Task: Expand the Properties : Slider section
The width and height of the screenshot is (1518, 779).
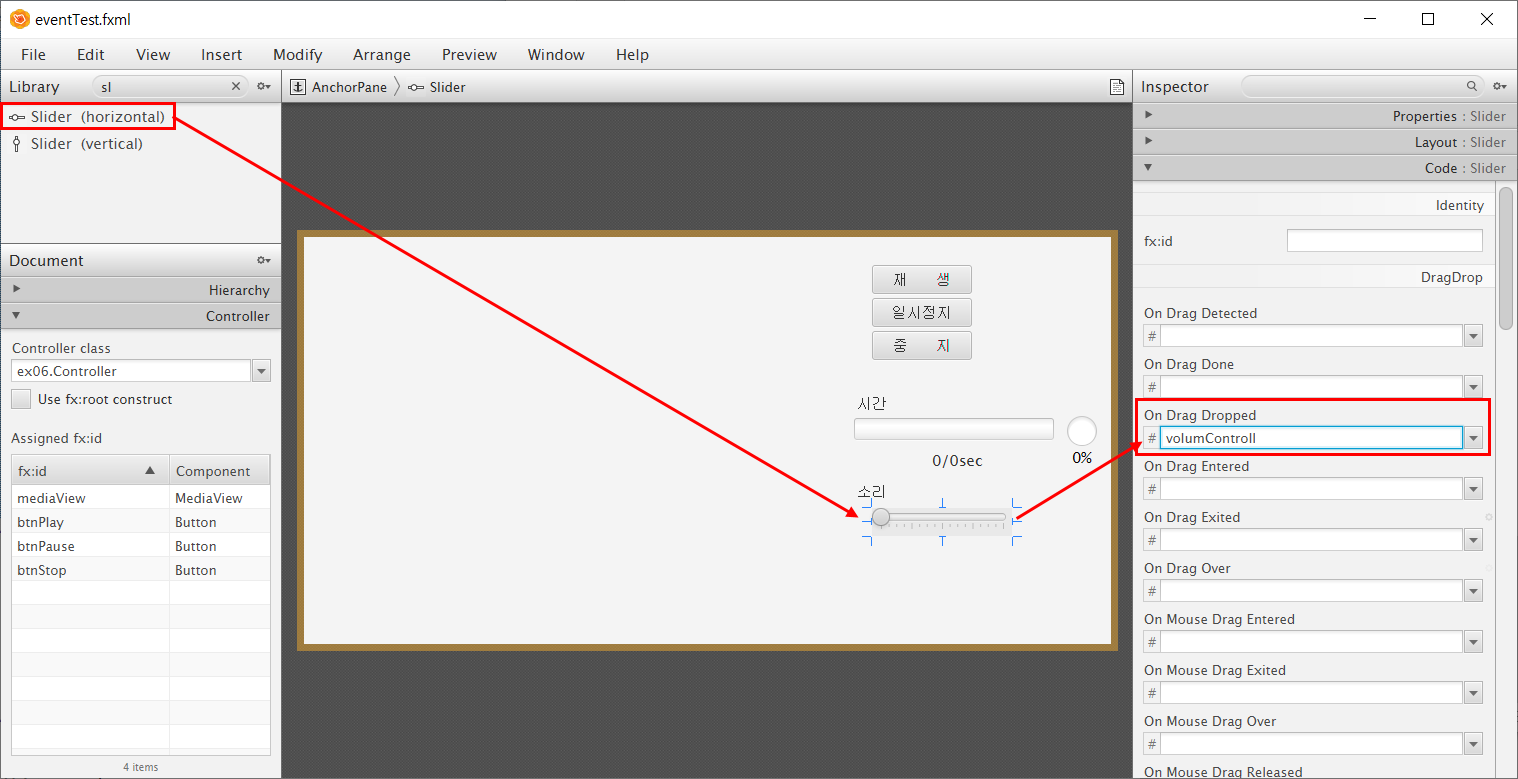Action: pyautogui.click(x=1323, y=116)
